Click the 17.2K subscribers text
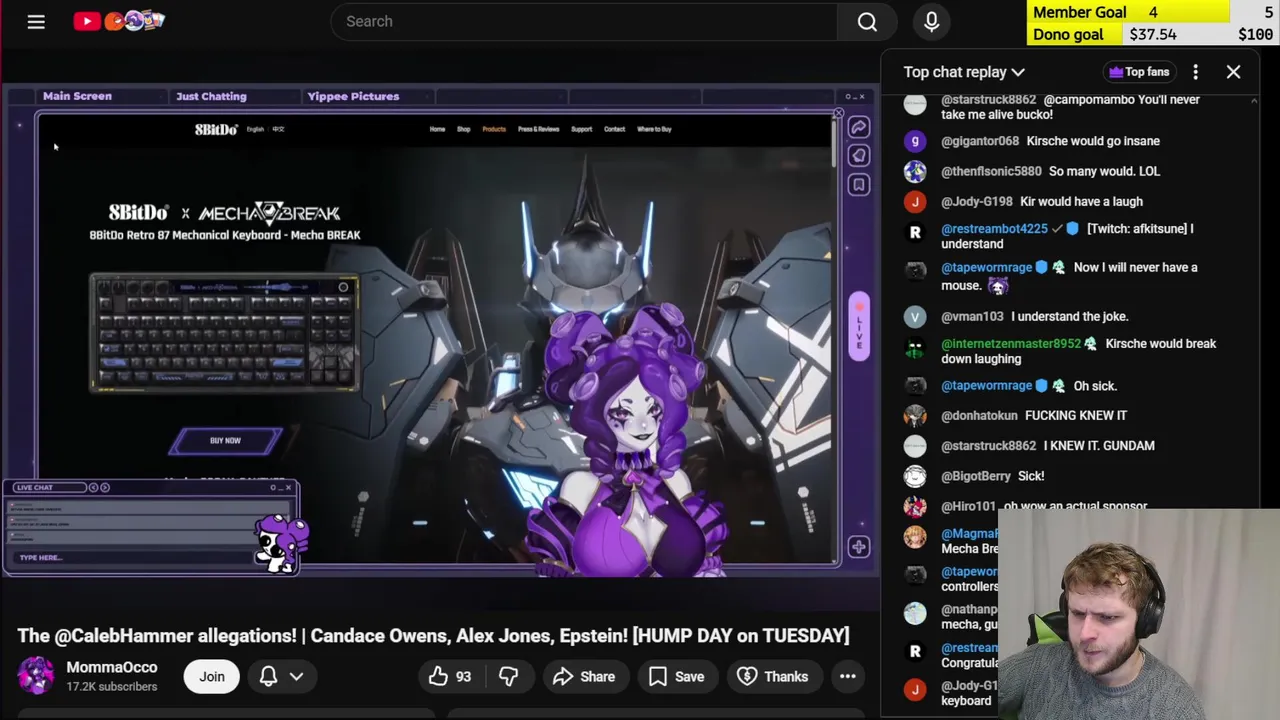1280x720 pixels. point(112,687)
